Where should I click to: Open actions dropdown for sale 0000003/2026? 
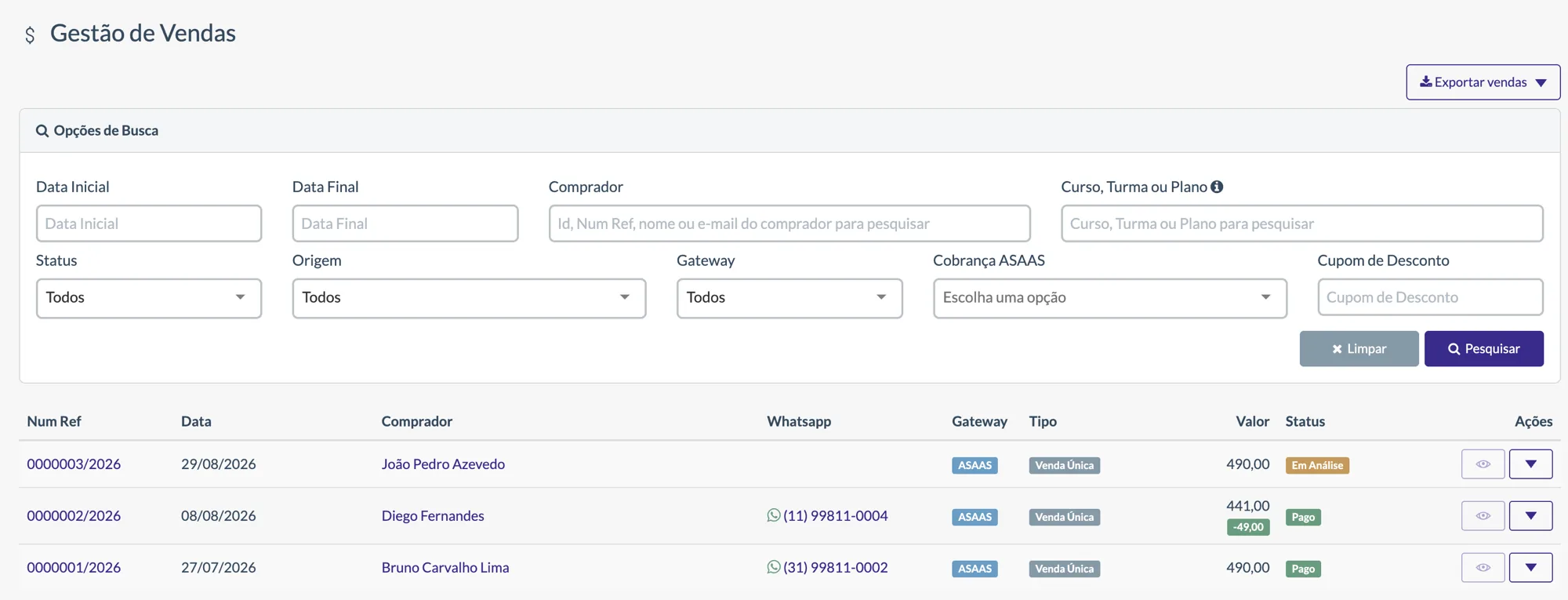[1531, 464]
